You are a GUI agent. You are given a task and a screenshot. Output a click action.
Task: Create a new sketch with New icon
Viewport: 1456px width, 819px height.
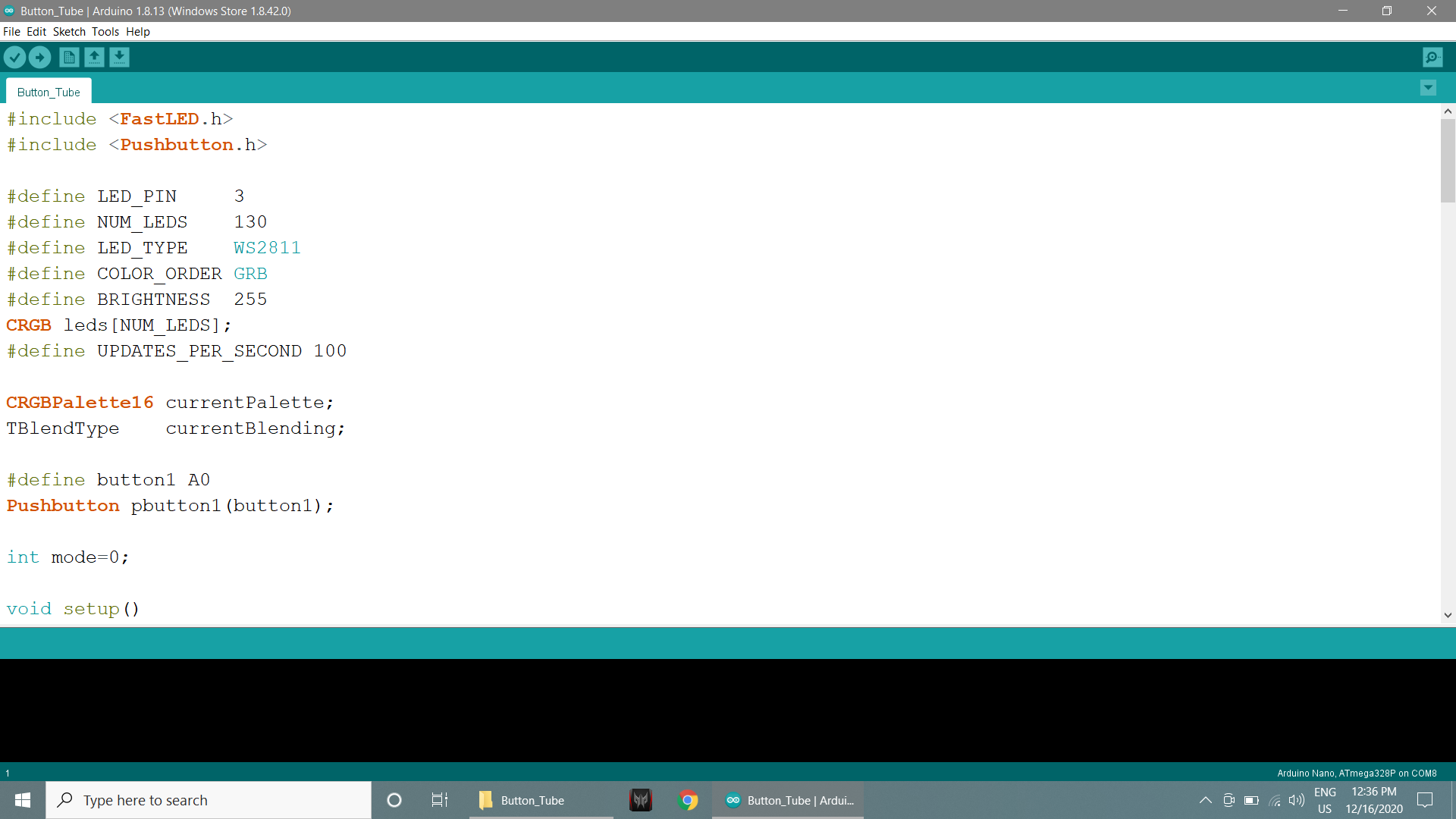69,57
